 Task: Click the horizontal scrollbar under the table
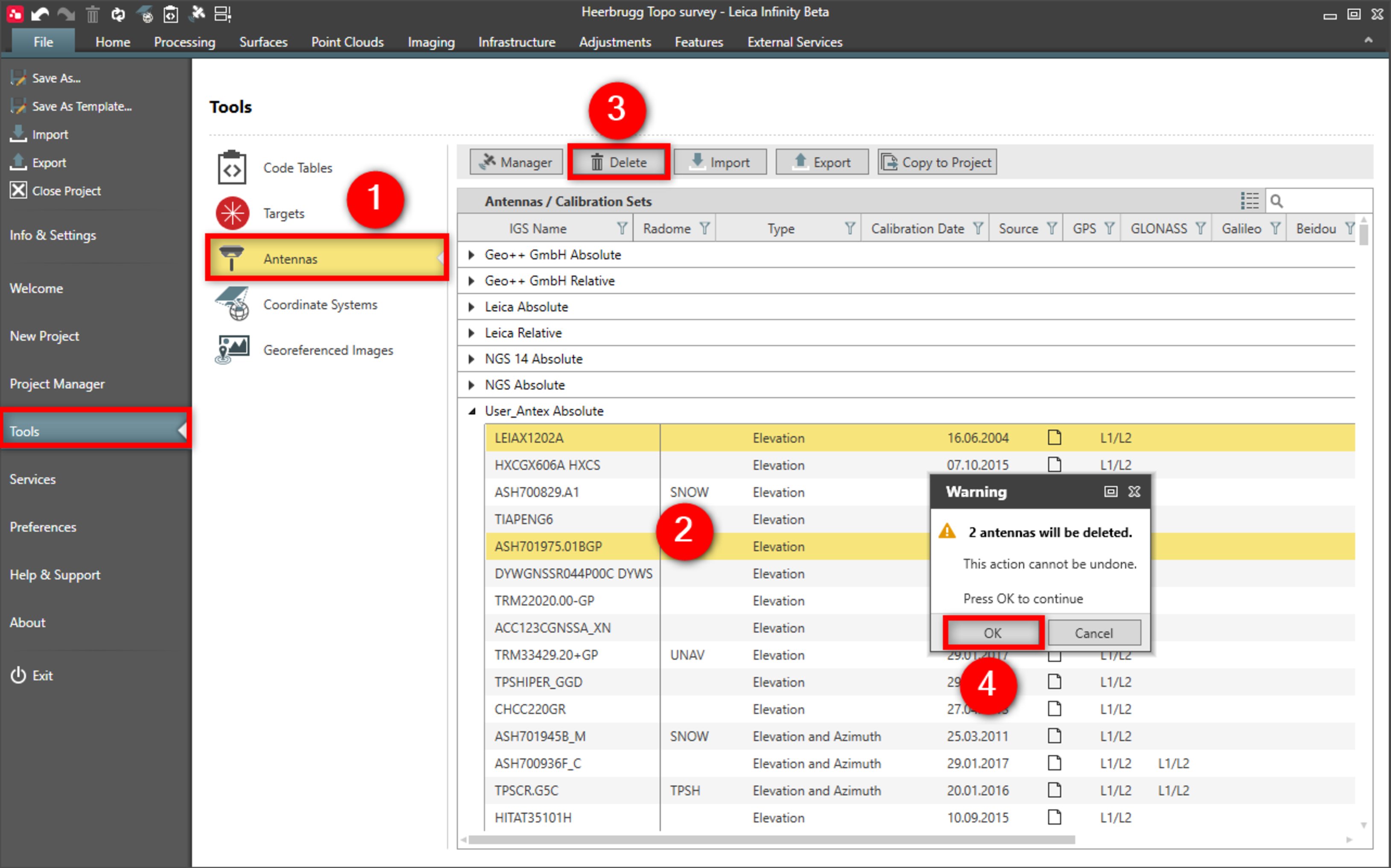(x=771, y=839)
